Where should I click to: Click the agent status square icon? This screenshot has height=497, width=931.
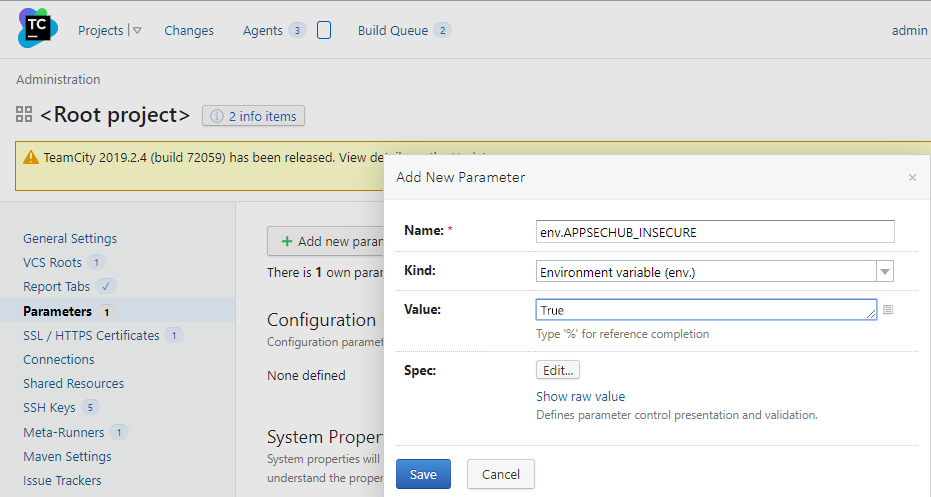[x=324, y=31]
